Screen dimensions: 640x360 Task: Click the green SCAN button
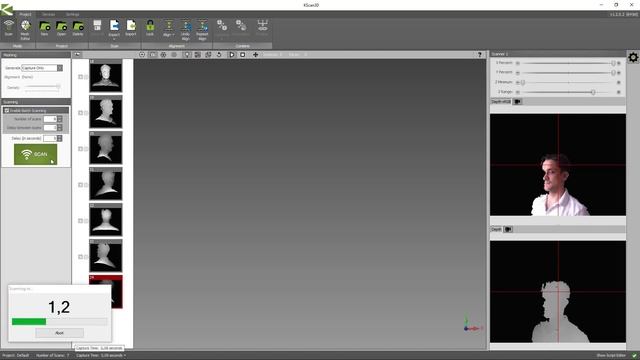tap(36, 154)
